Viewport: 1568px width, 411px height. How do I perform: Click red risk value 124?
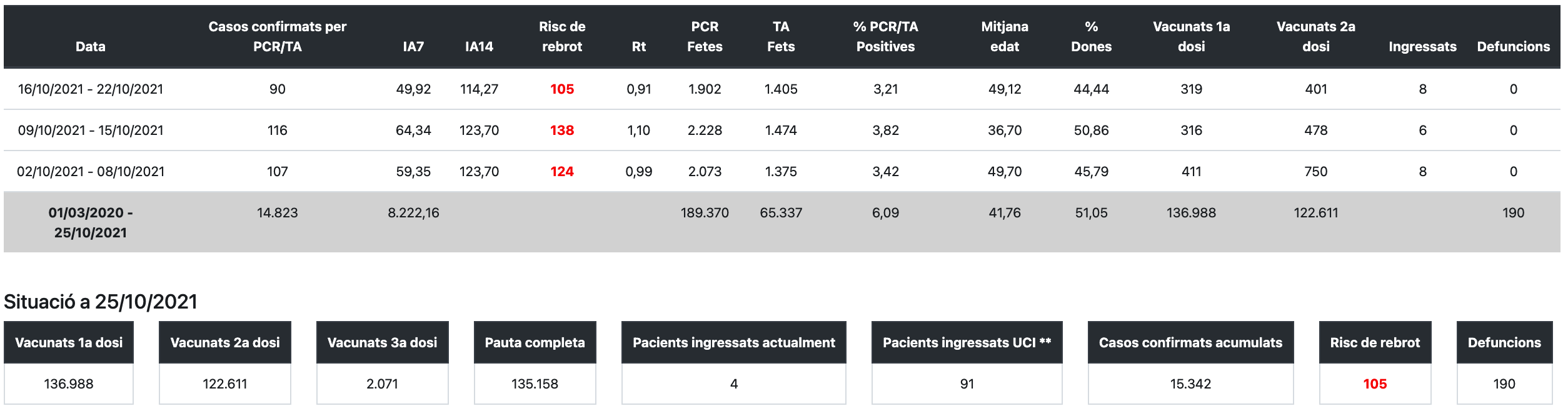(561, 171)
